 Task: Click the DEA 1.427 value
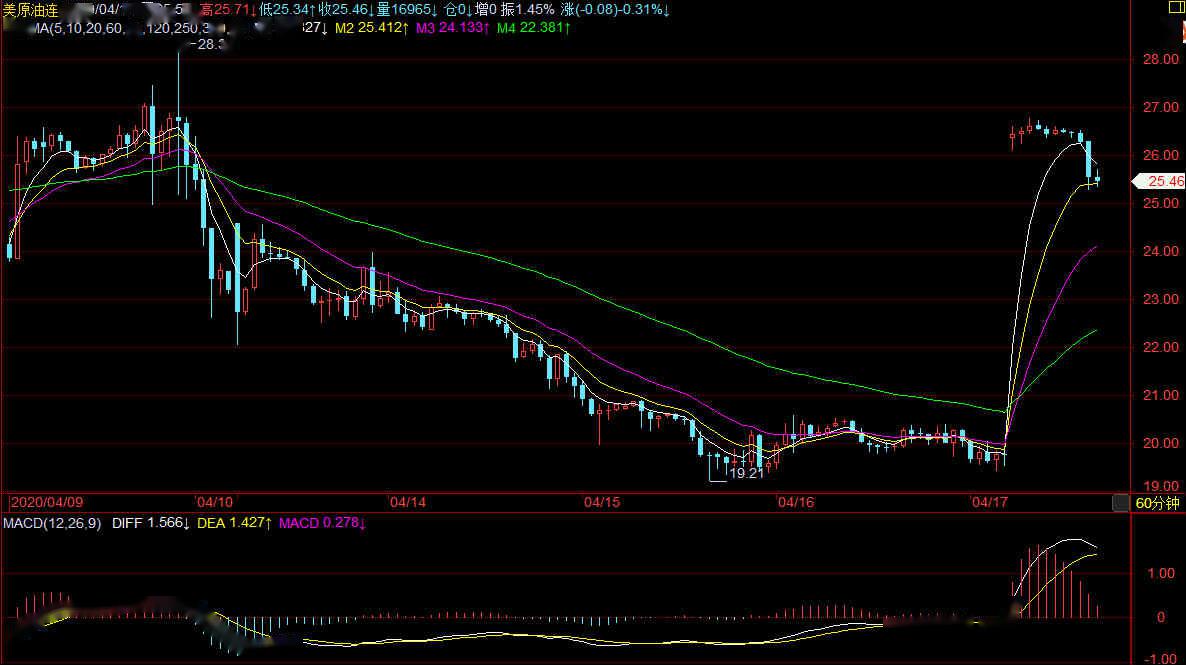pyautogui.click(x=234, y=523)
